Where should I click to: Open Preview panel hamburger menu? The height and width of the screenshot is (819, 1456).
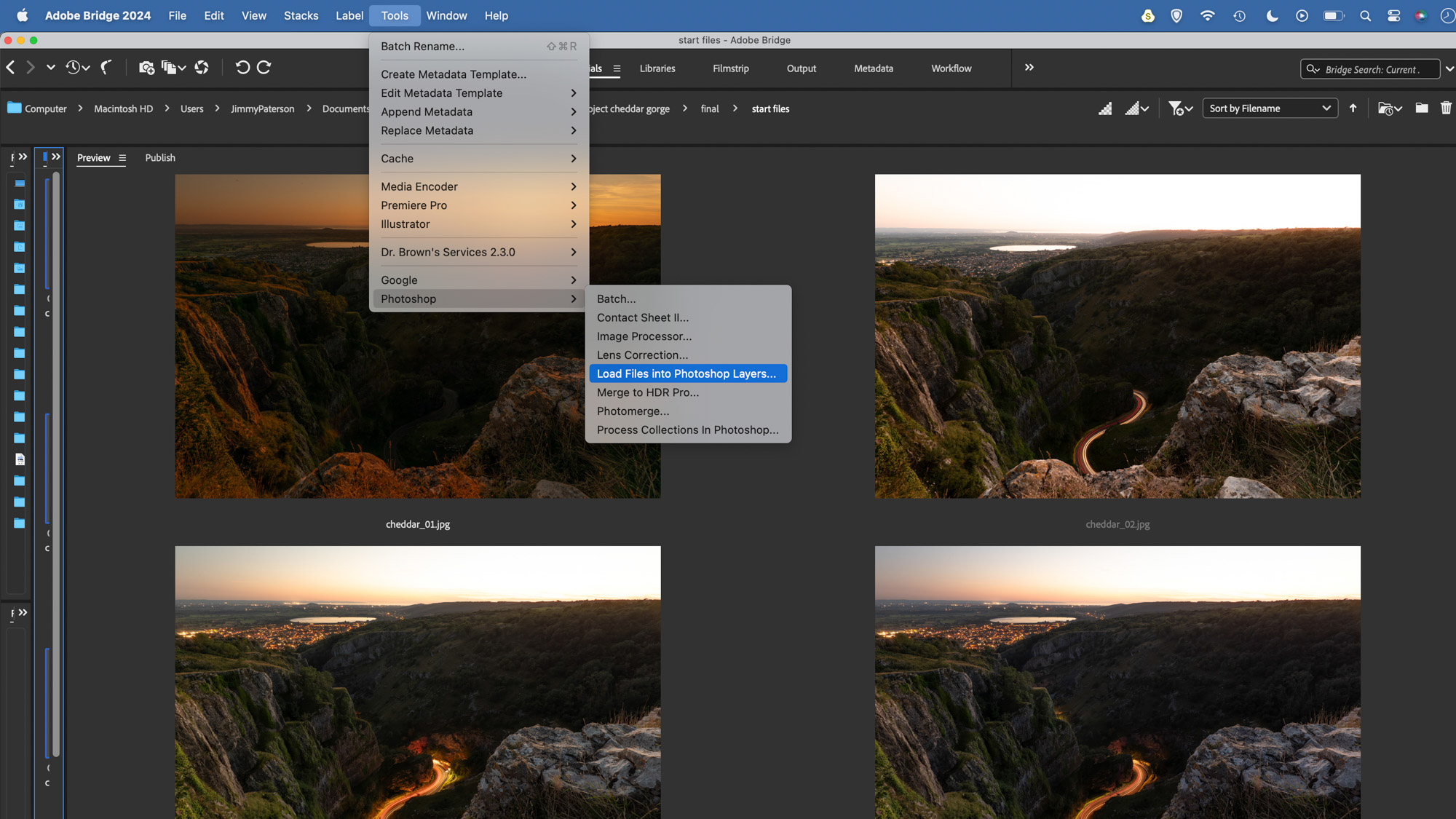(x=122, y=158)
